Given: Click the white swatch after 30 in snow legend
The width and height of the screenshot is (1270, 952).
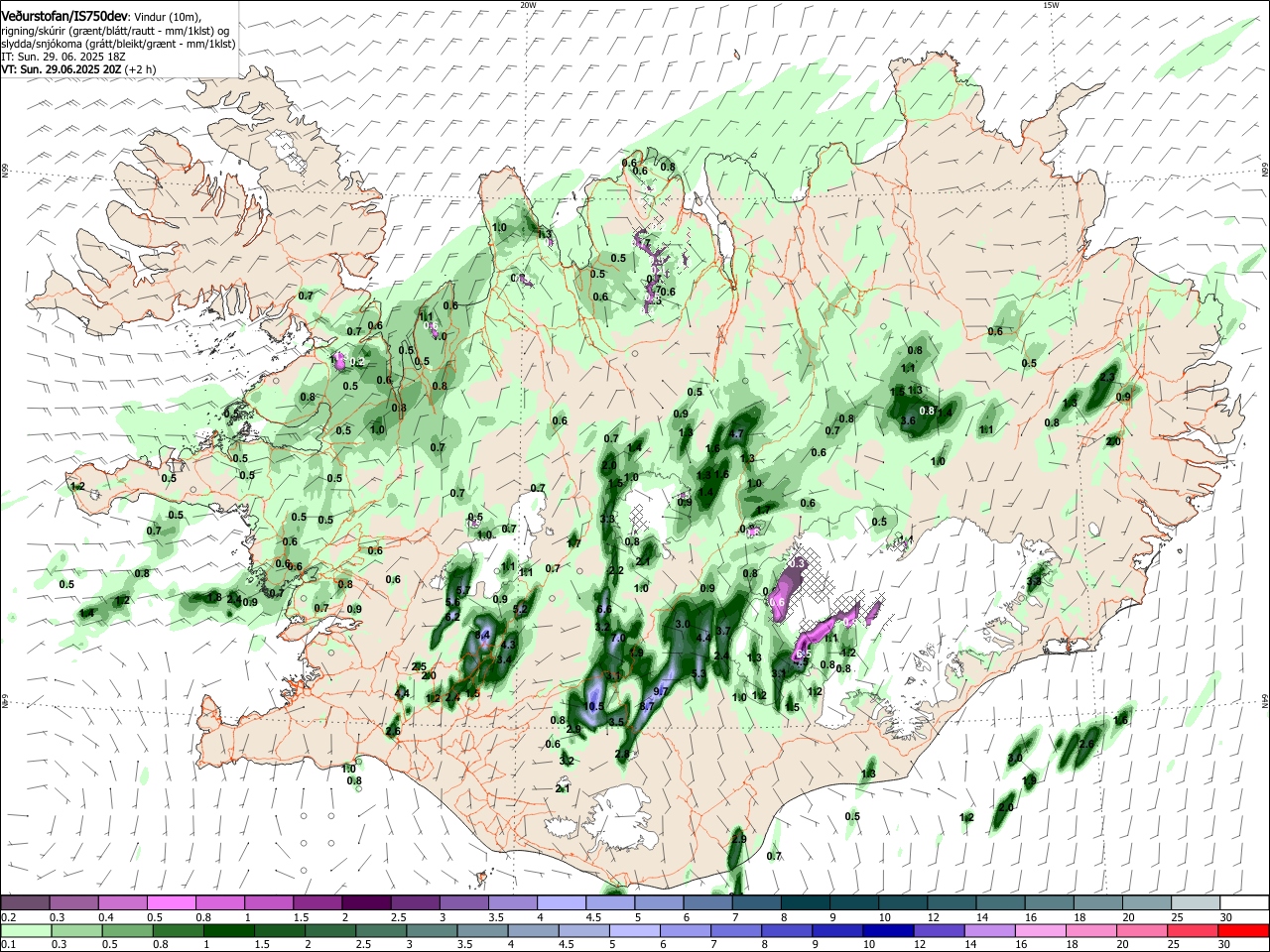Looking at the screenshot, I should pyautogui.click(x=1244, y=902).
